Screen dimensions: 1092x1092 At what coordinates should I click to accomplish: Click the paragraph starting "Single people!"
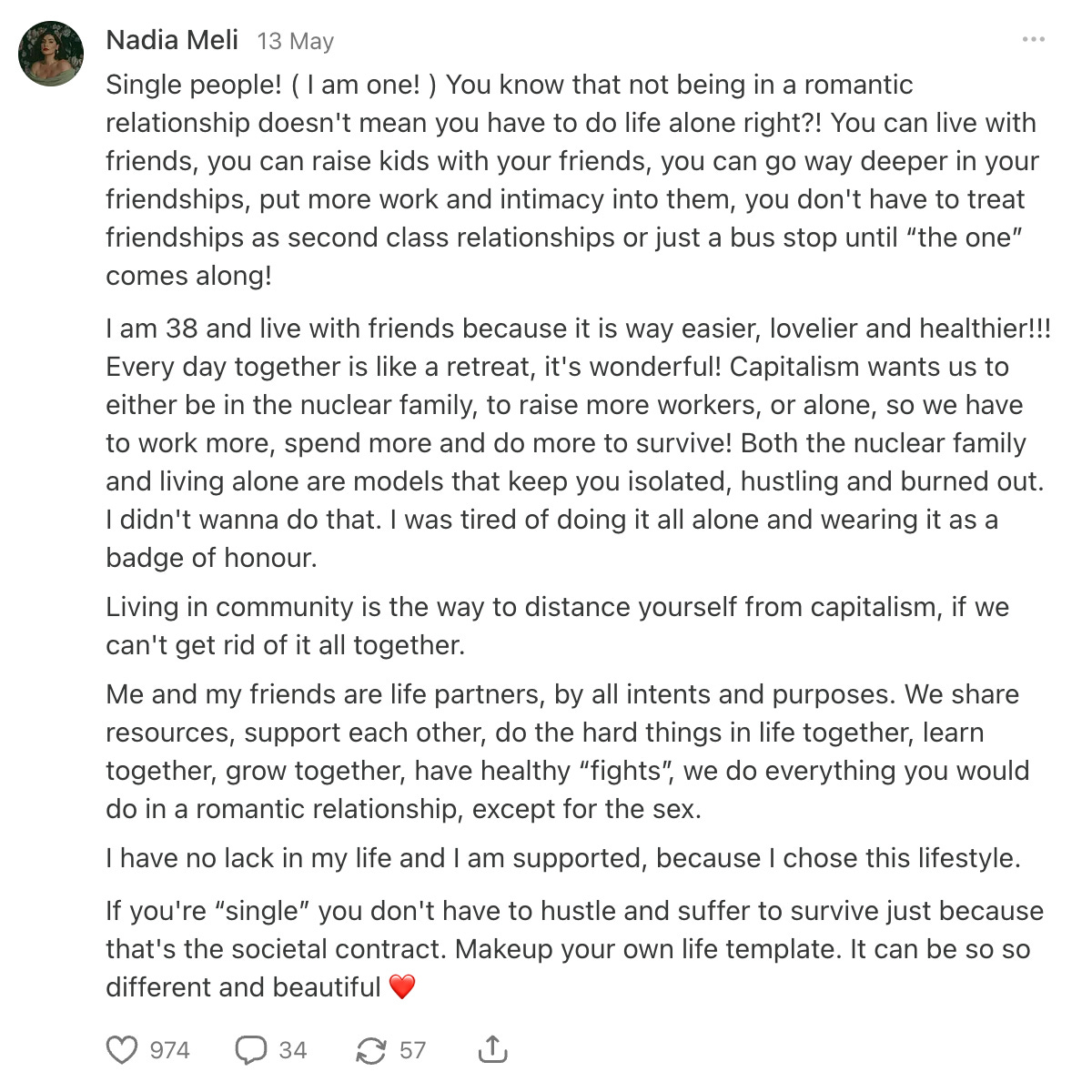point(573,180)
